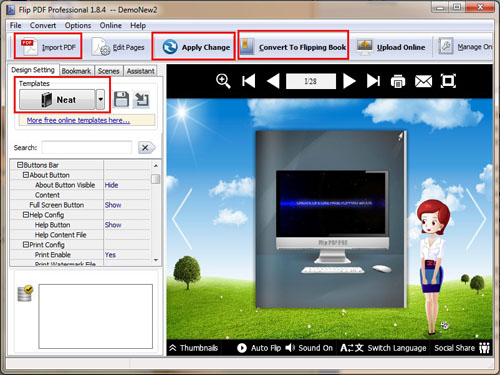Screen dimensions: 500x375
Task: Open the Convert menu
Action: click(x=43, y=25)
